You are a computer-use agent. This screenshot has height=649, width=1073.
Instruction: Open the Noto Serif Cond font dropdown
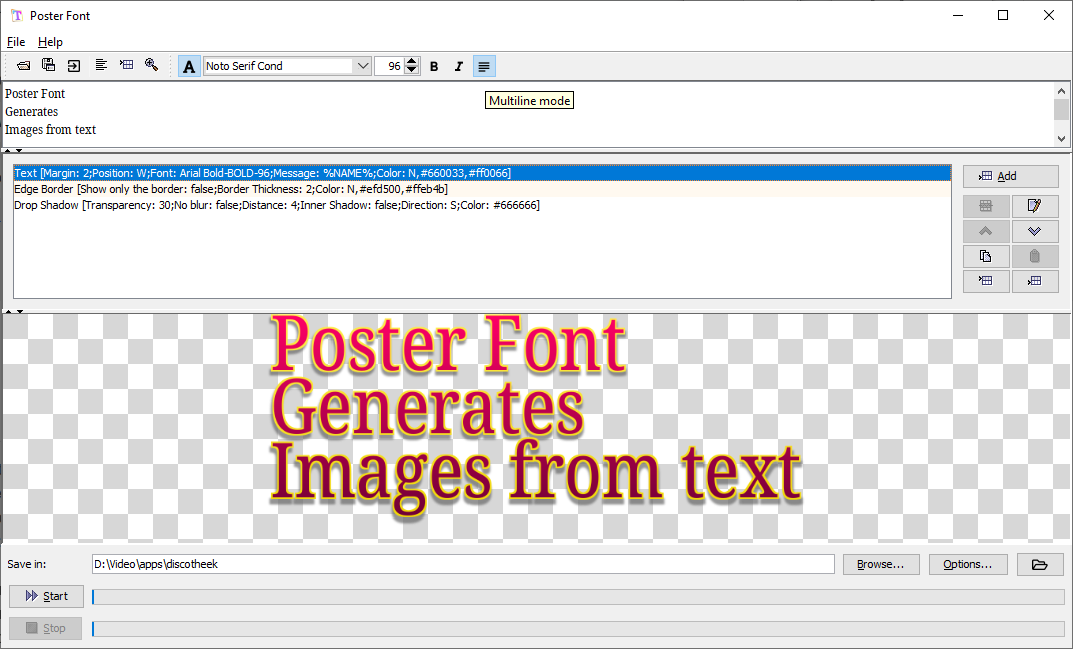click(362, 66)
